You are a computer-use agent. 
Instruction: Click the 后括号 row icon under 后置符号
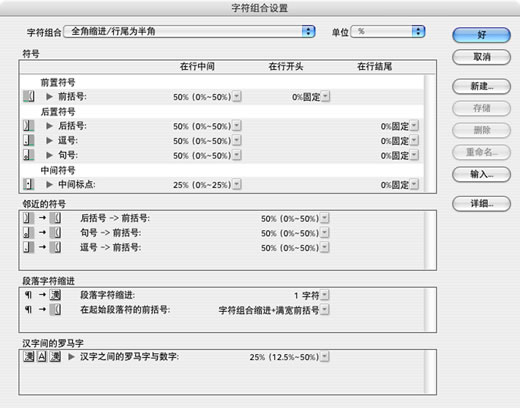[29, 126]
